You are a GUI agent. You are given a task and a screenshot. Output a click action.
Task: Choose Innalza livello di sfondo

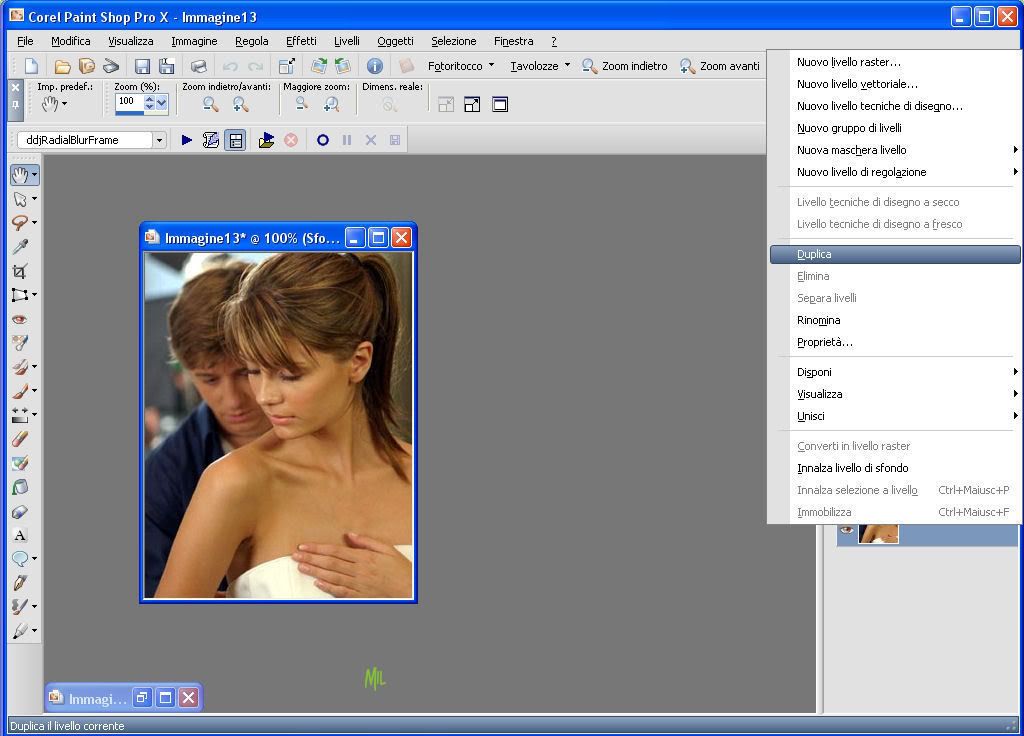point(895,468)
